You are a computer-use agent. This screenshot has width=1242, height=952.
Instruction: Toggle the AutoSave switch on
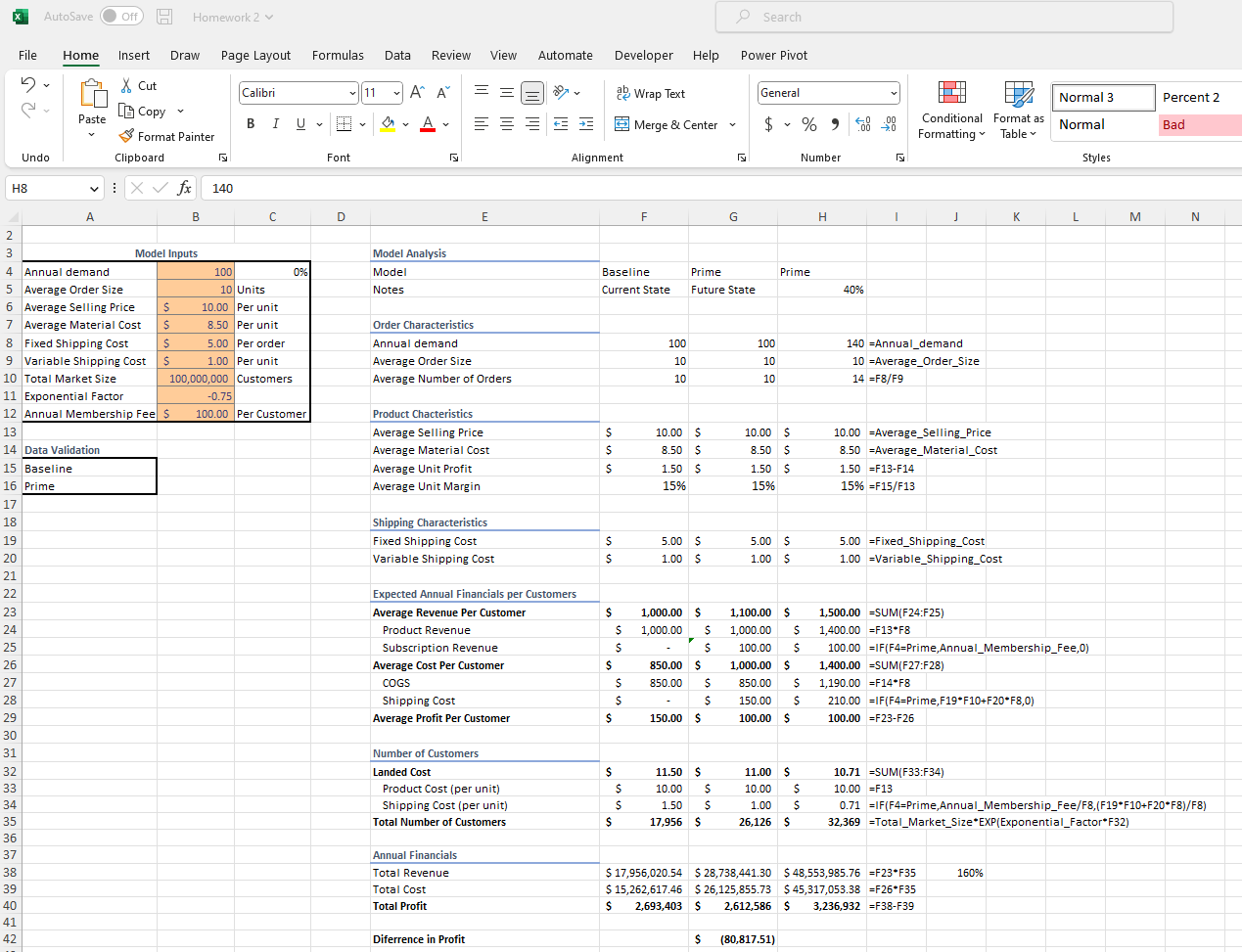[x=119, y=17]
